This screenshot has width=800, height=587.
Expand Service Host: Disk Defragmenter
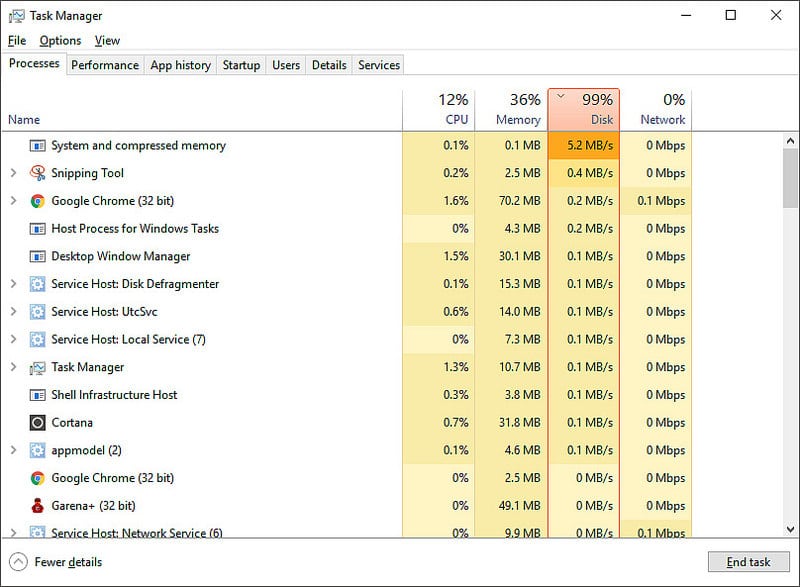coord(14,284)
